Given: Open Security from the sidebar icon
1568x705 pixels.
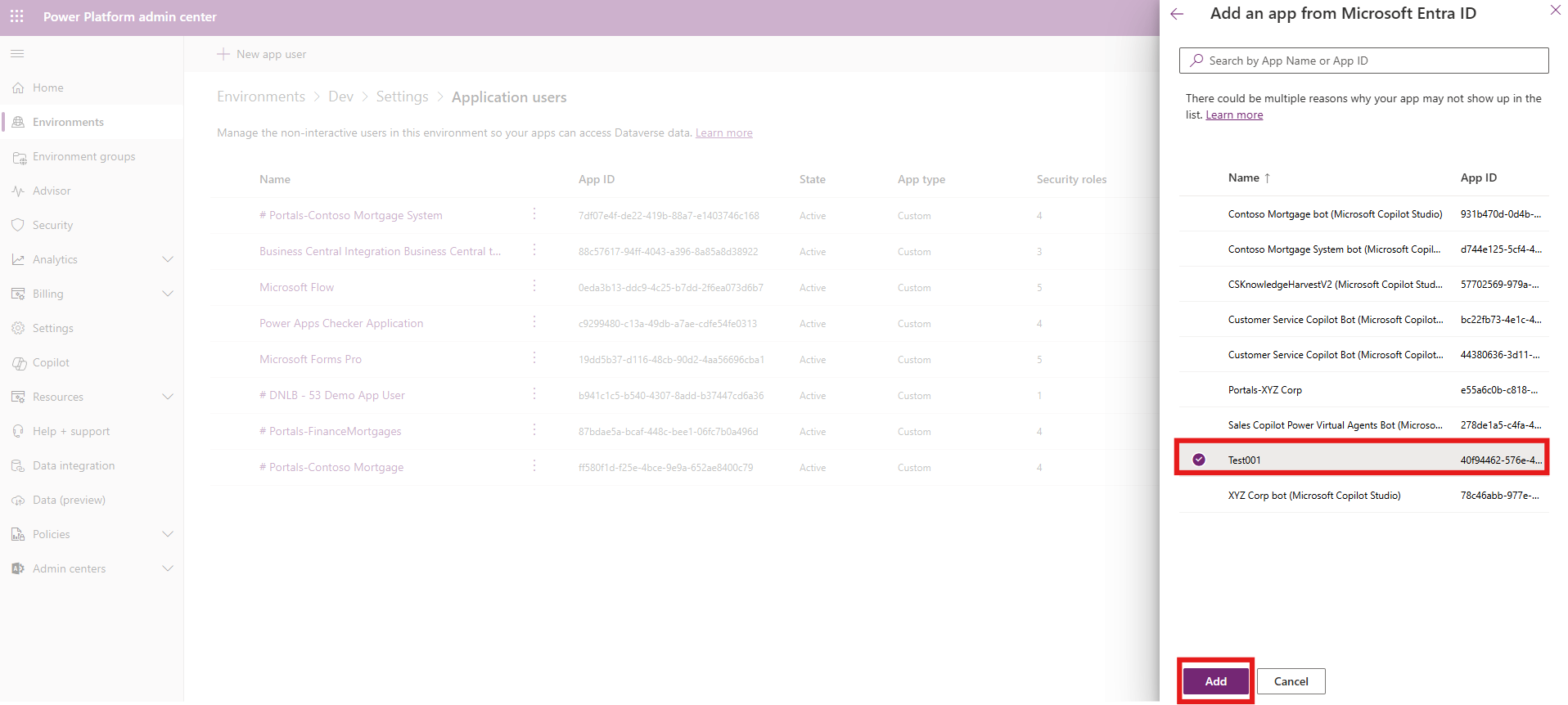Looking at the screenshot, I should (x=18, y=226).
